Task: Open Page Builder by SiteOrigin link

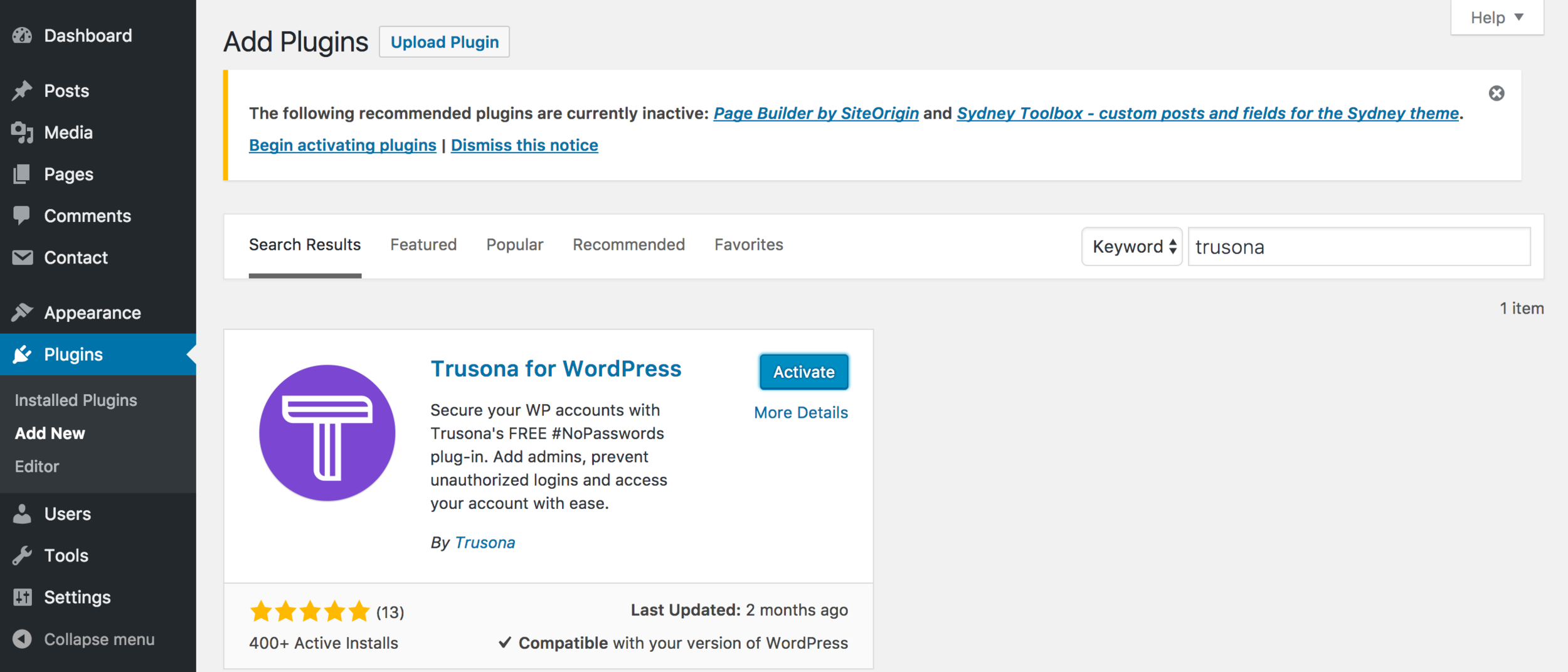Action: pos(816,114)
